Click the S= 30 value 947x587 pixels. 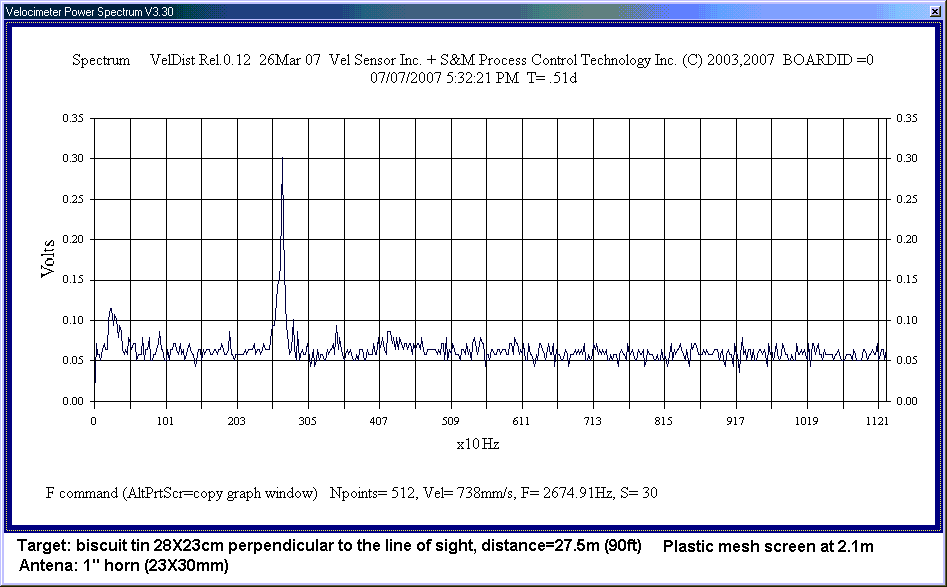pyautogui.click(x=639, y=493)
